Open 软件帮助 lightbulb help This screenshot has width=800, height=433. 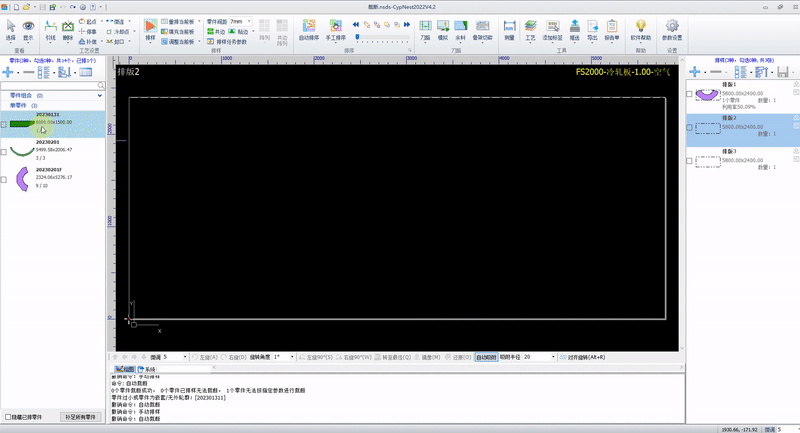pyautogui.click(x=640, y=27)
